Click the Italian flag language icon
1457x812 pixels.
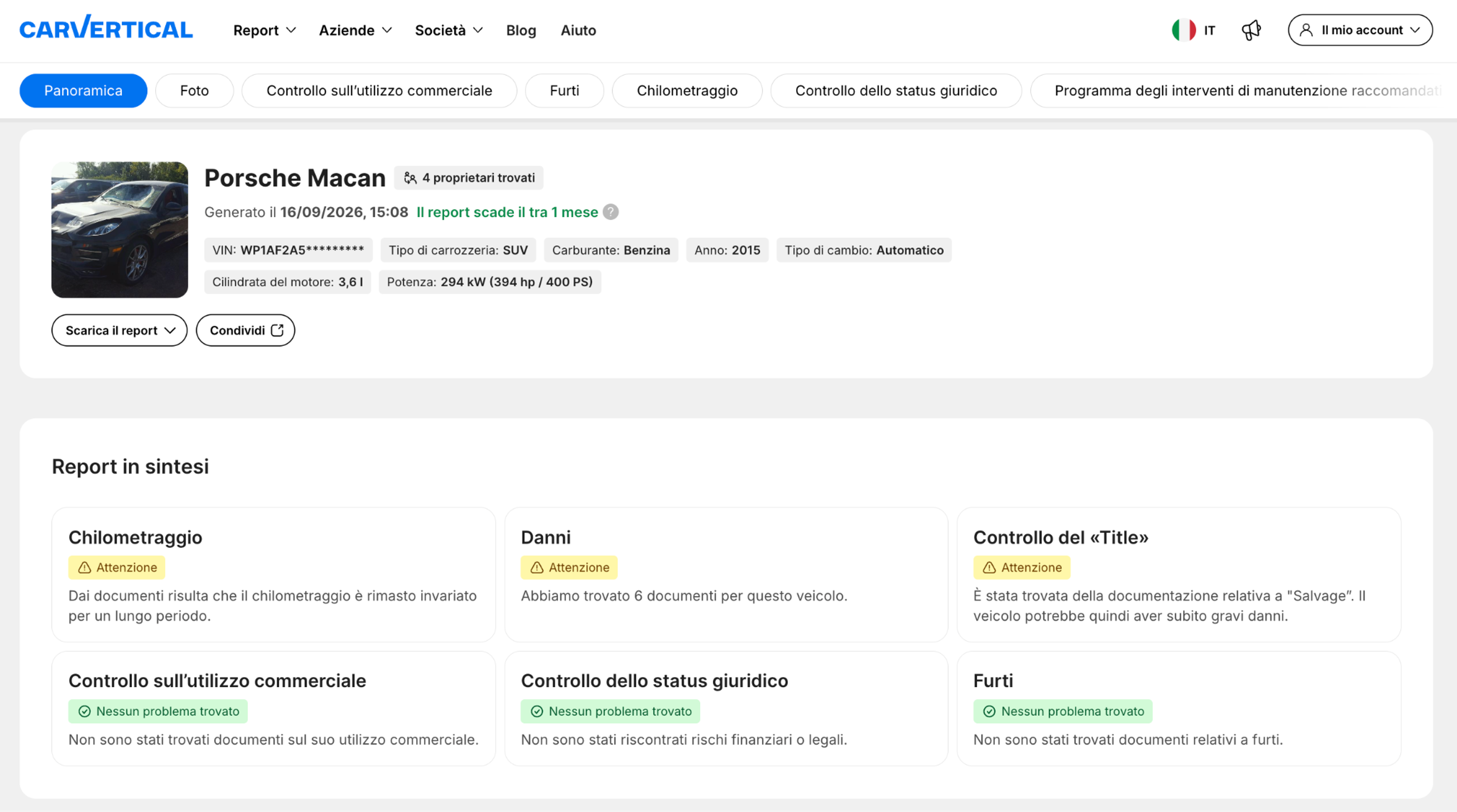coord(1183,30)
